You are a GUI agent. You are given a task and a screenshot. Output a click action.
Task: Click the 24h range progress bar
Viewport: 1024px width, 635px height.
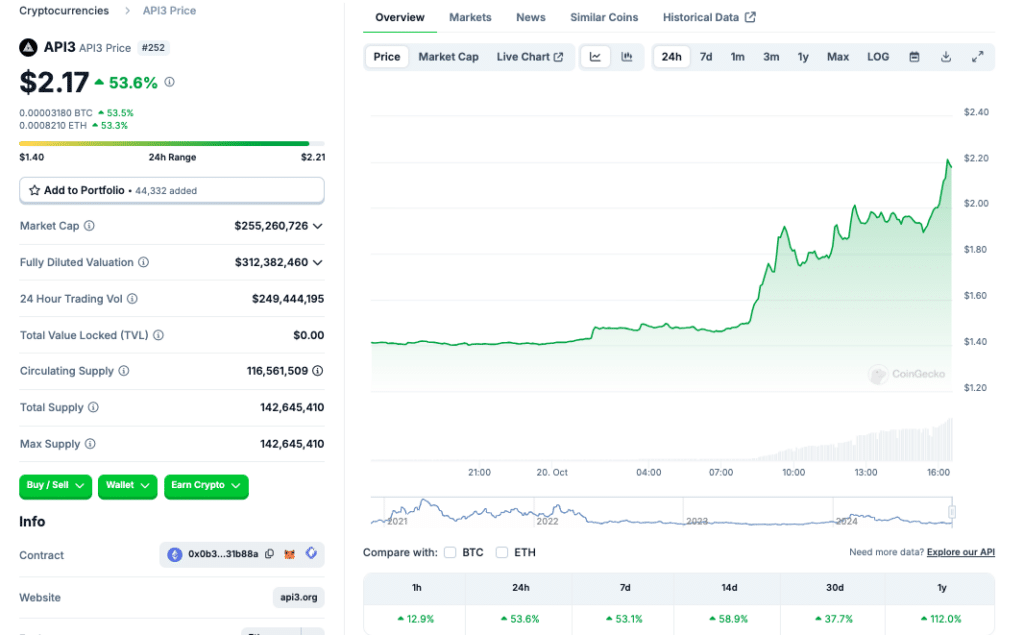tap(172, 143)
